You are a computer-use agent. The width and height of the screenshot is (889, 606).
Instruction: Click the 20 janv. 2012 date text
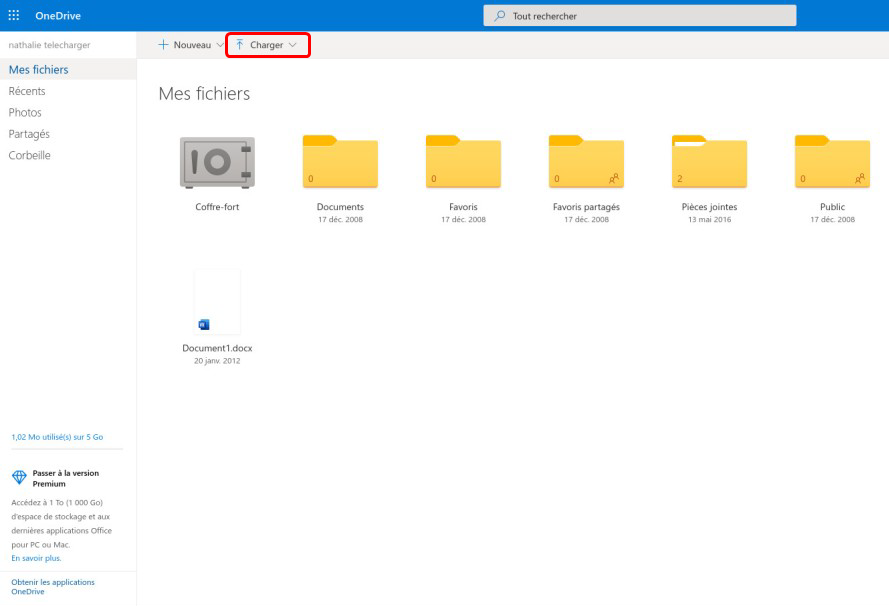pos(217,361)
